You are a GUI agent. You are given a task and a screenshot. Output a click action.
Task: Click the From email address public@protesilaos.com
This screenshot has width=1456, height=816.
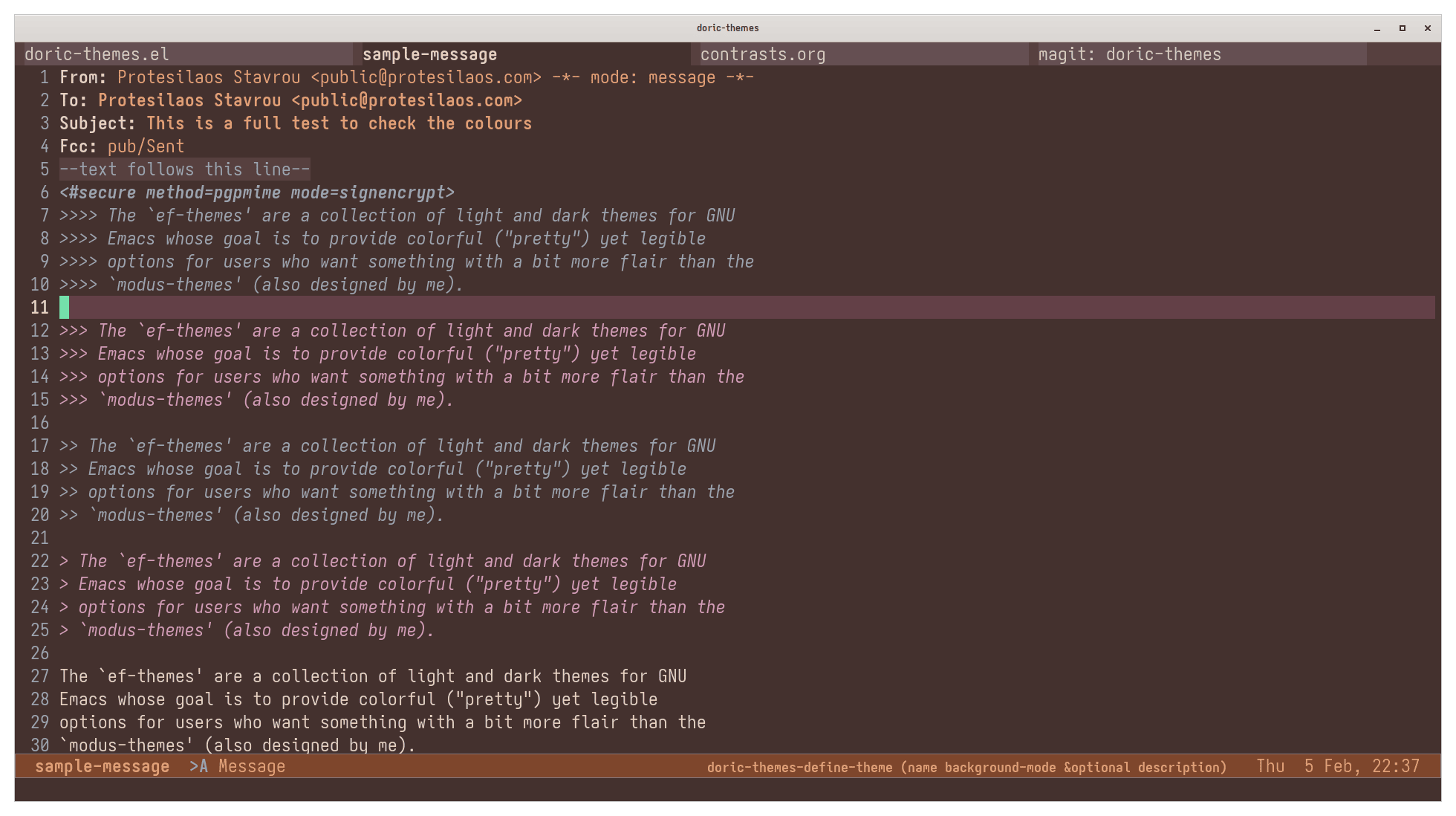[x=426, y=77]
